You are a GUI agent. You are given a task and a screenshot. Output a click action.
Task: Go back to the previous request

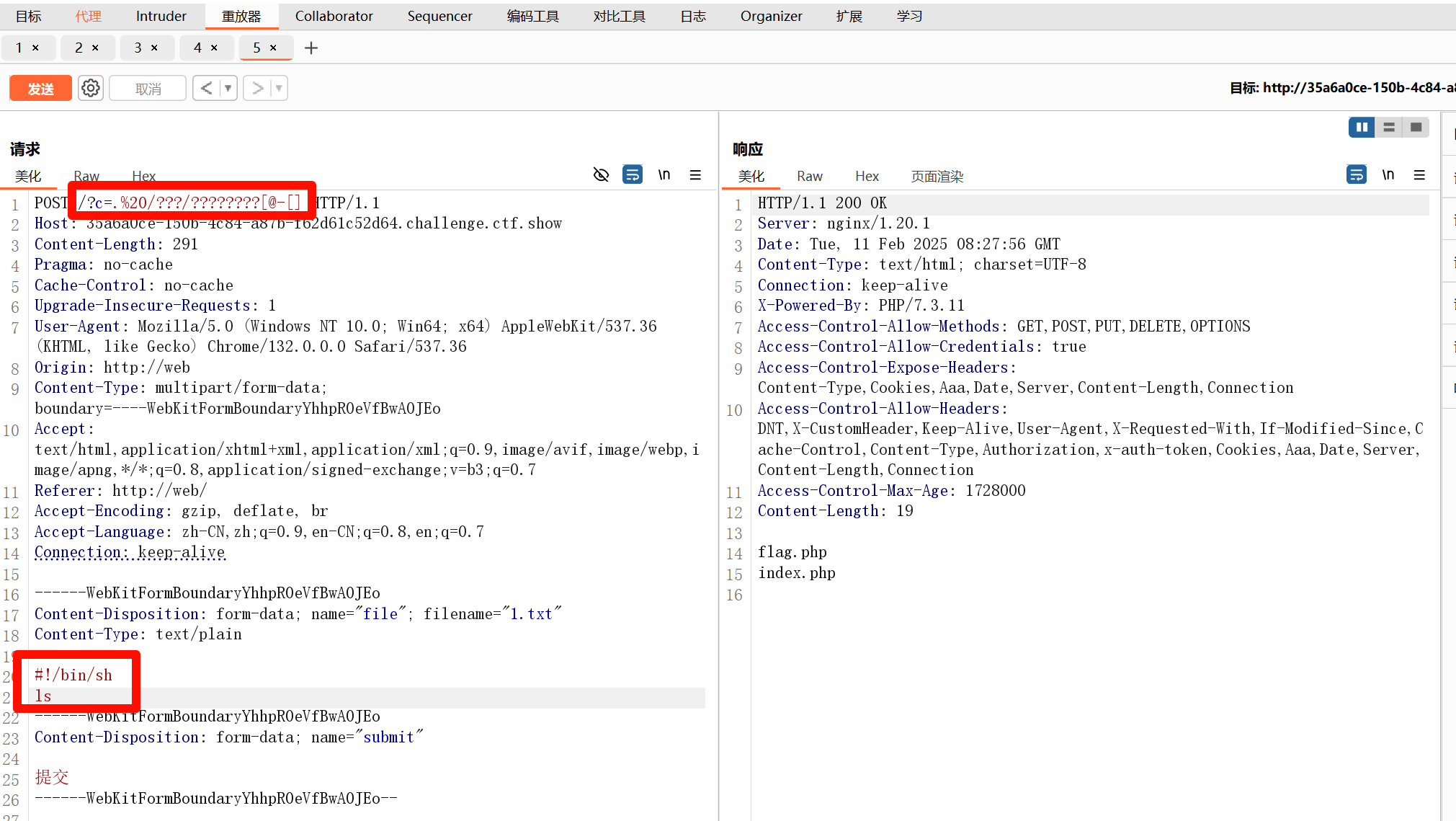(207, 88)
